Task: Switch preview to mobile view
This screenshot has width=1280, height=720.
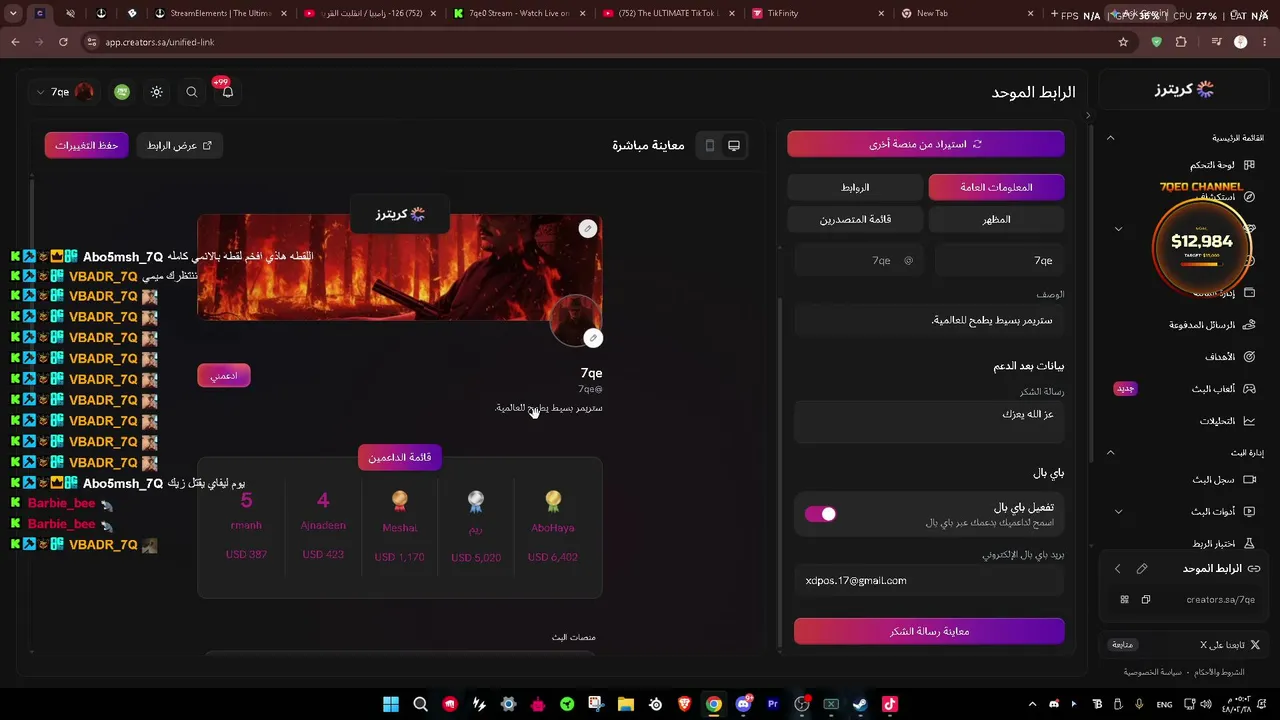Action: point(710,146)
